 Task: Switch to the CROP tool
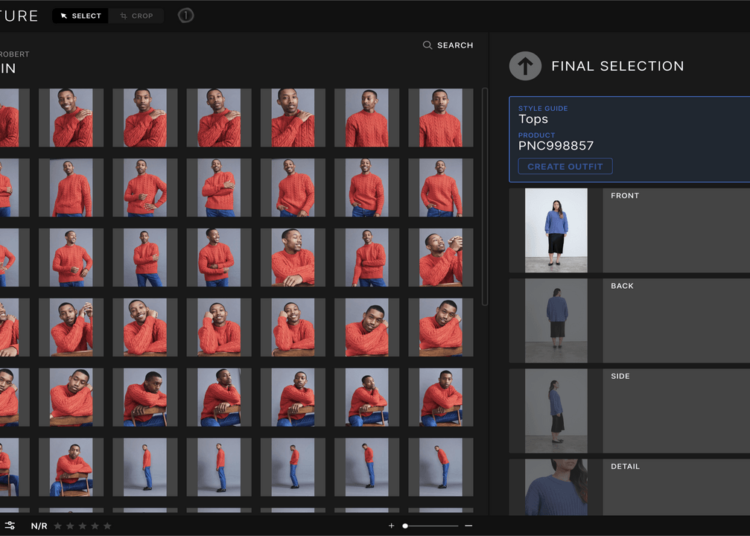coord(136,16)
